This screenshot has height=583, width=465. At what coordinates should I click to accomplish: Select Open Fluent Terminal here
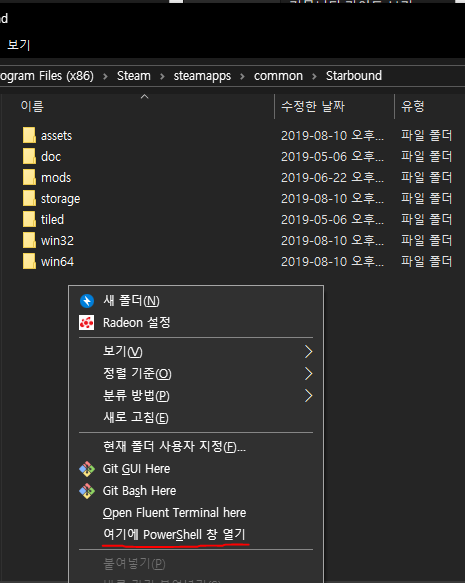(x=174, y=513)
